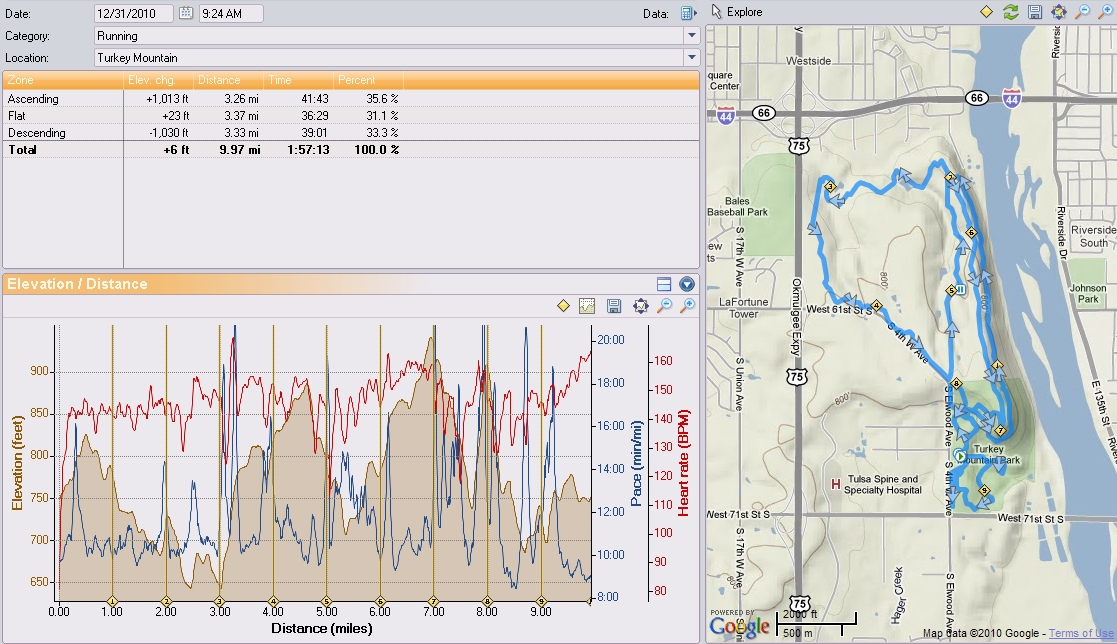Open the Data options icon
Screen dimensions: 1117x644
(687, 13)
